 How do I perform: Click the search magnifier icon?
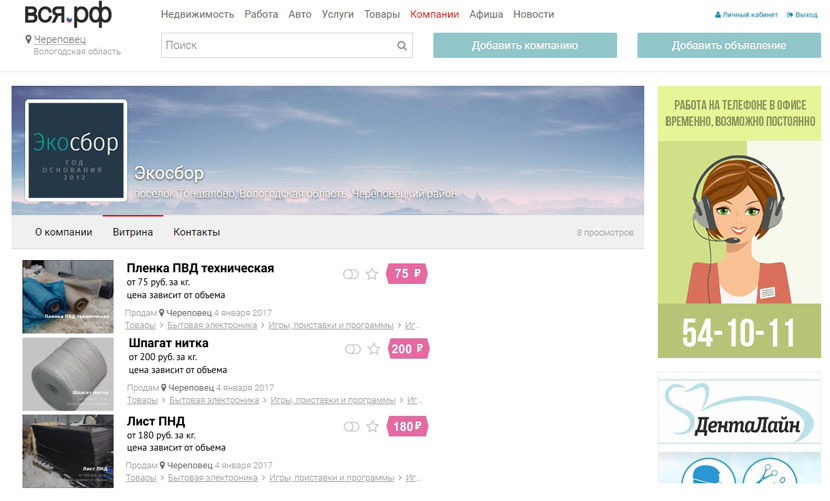[402, 46]
